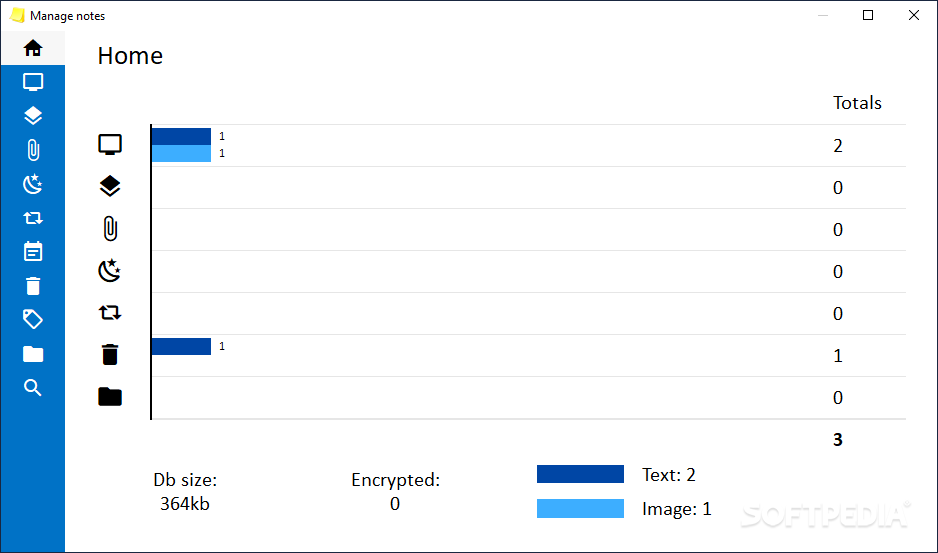The height and width of the screenshot is (553, 938).
Task: Click the trash row icon in chart
Action: 110,354
